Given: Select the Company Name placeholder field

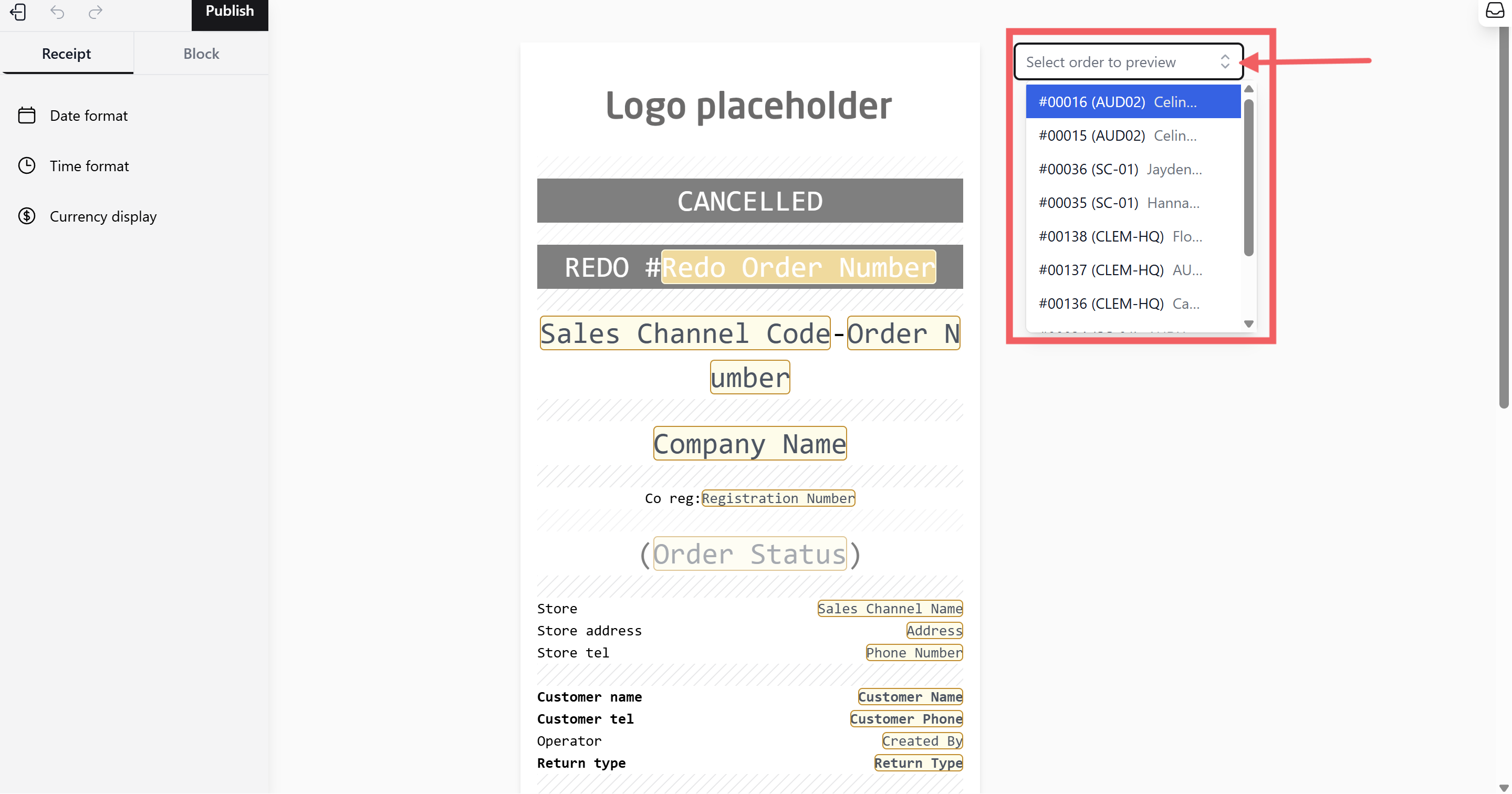Looking at the screenshot, I should [749, 444].
